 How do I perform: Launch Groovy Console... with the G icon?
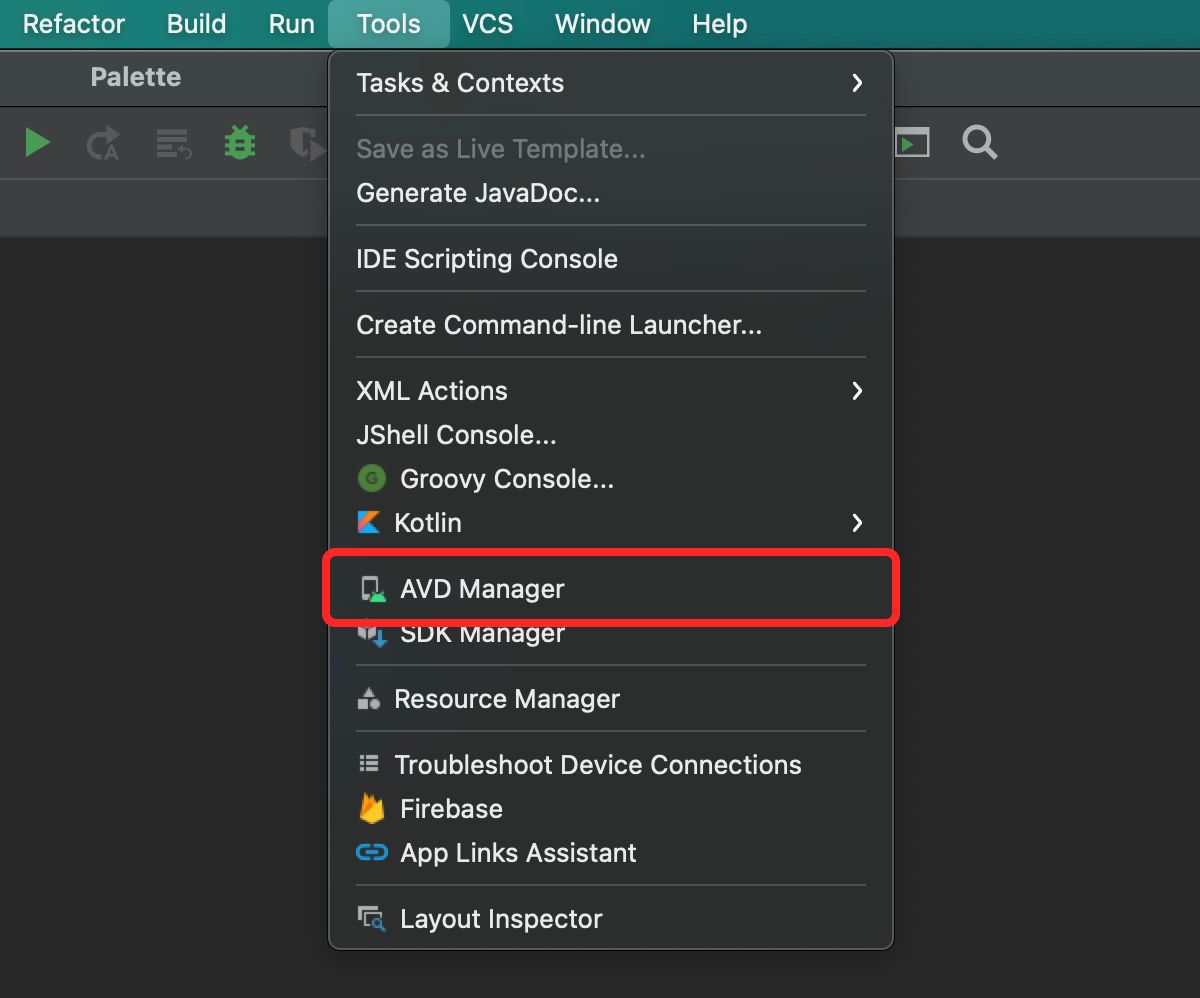click(x=611, y=479)
